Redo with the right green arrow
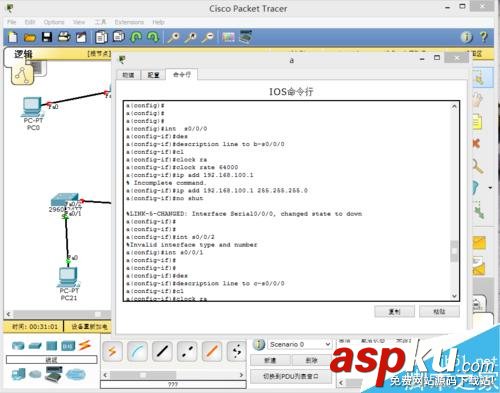Screen dimensions: 500x393 pos(153,37)
